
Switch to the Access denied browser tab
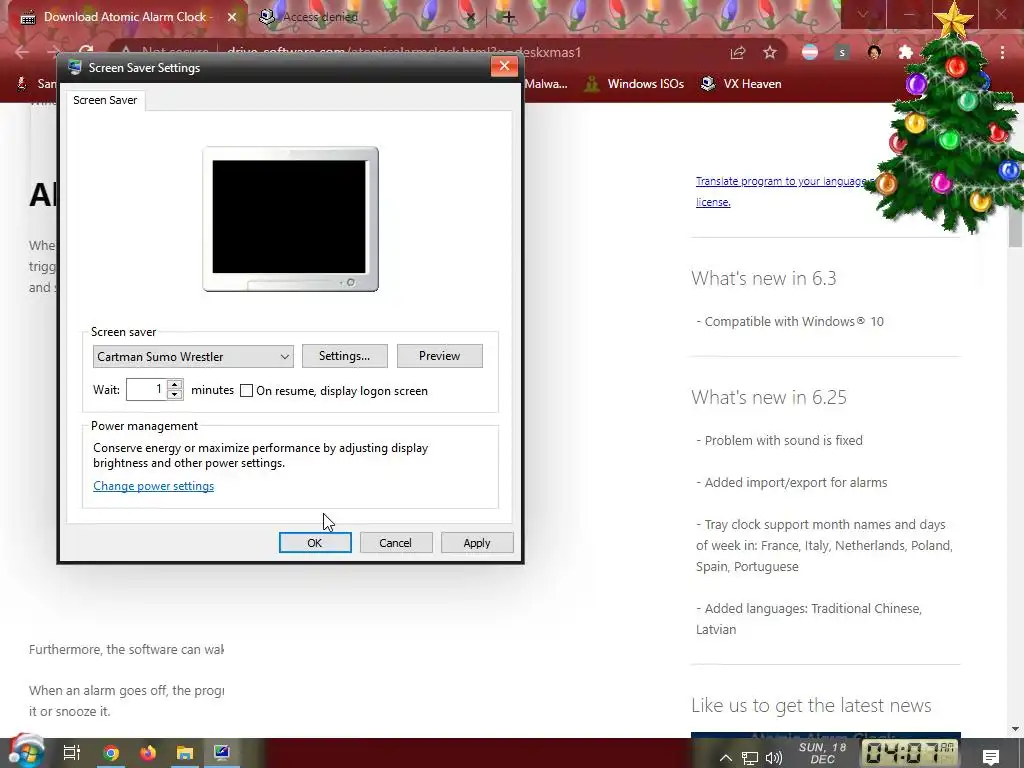(320, 17)
